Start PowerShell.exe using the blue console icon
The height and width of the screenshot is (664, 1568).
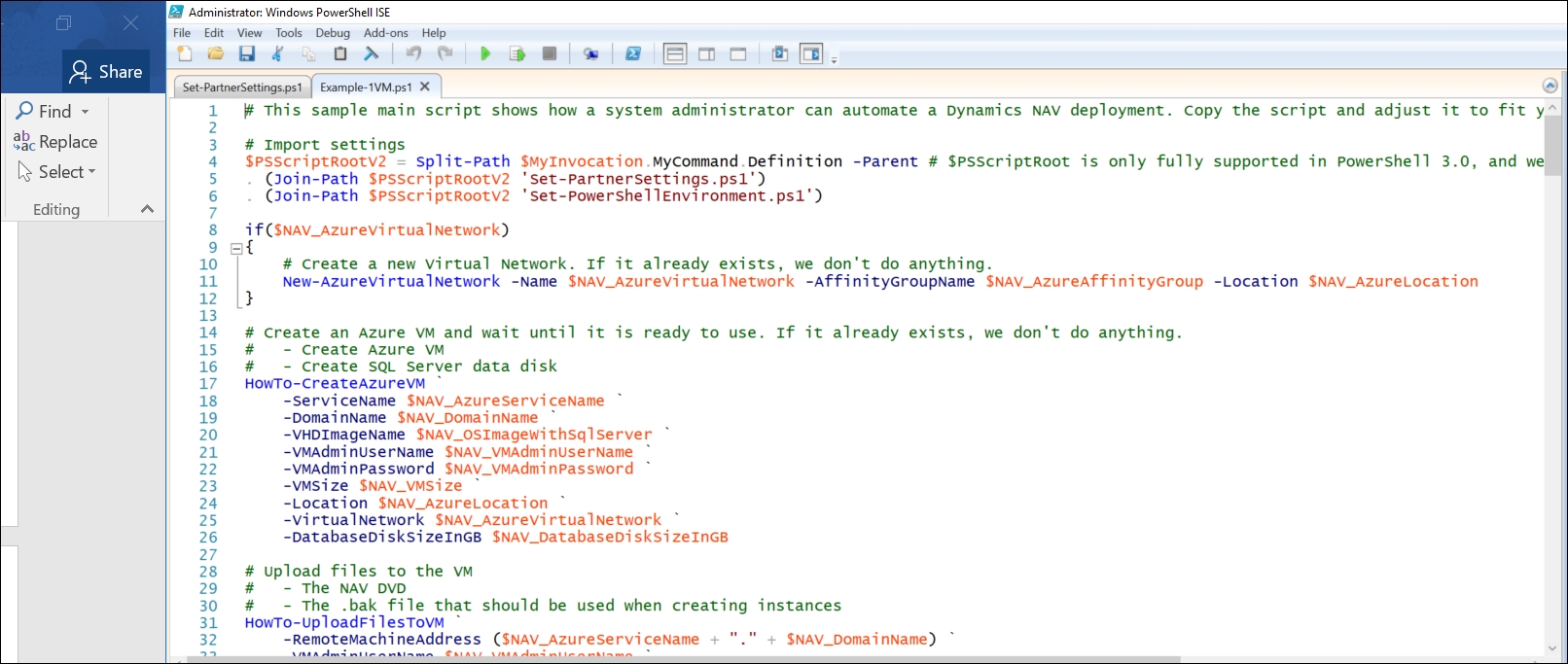[633, 53]
